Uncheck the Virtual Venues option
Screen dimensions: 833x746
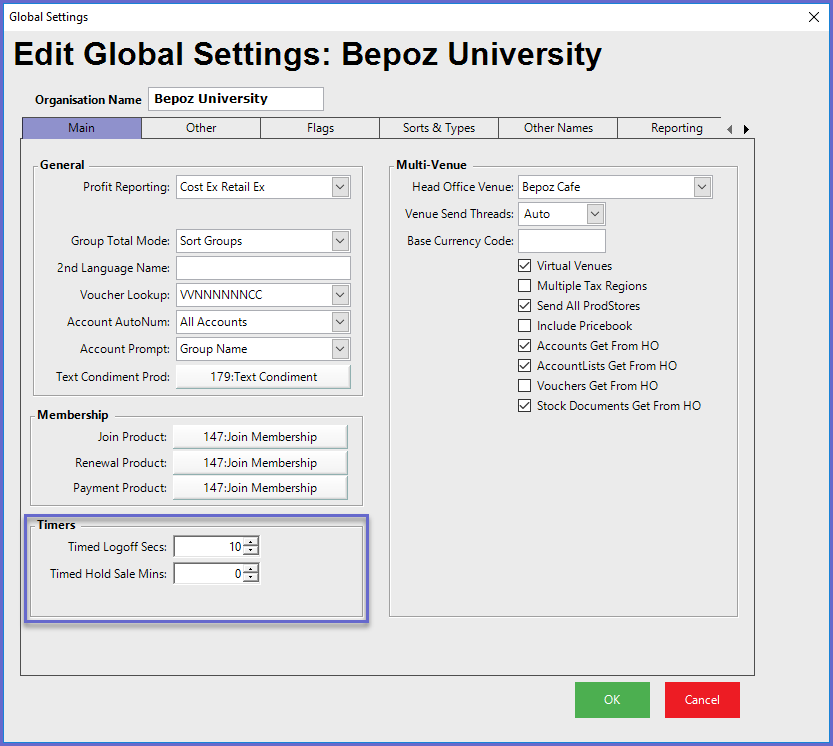click(x=525, y=266)
